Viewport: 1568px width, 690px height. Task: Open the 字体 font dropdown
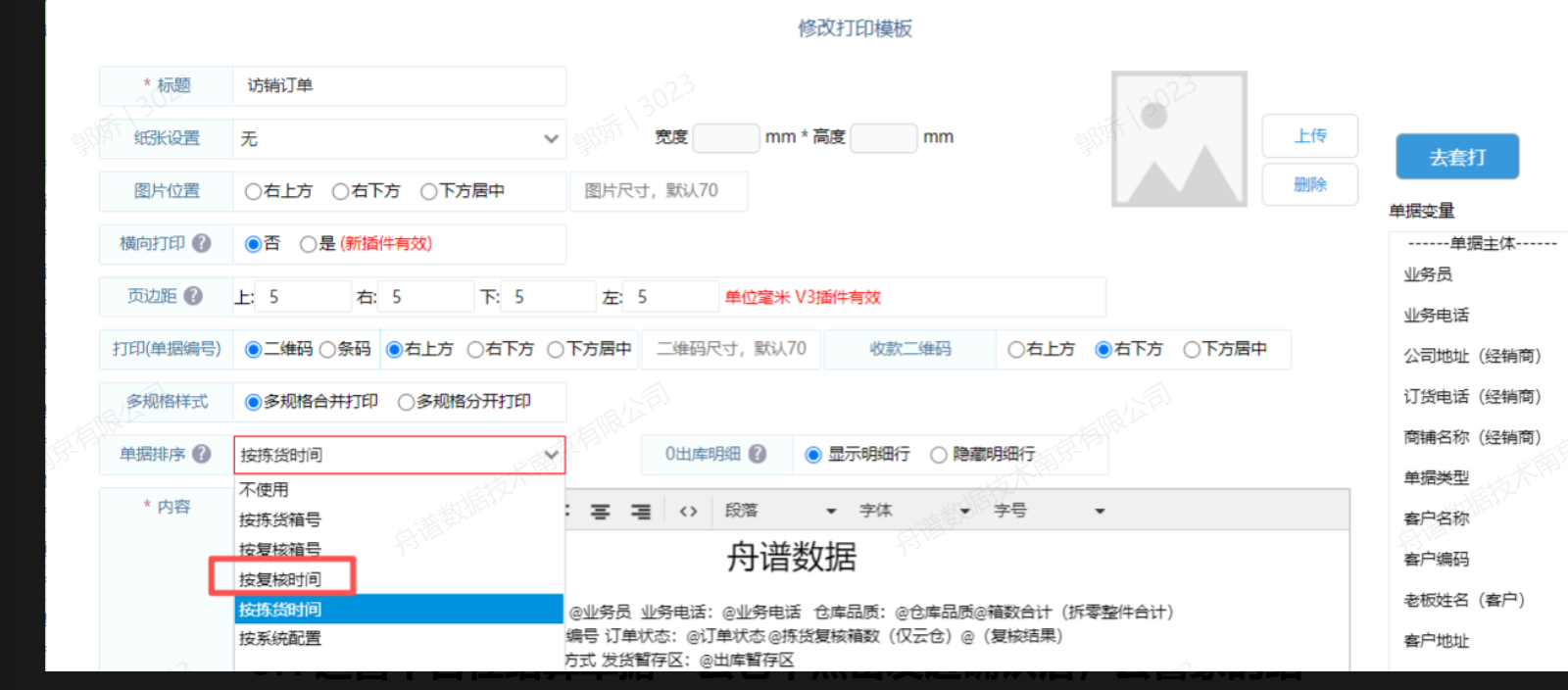[x=913, y=511]
